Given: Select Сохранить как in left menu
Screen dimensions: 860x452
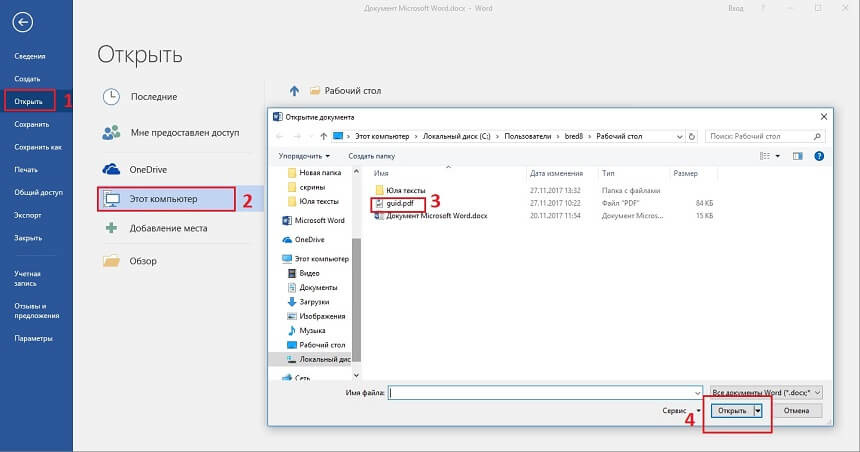Looking at the screenshot, I should 38,147.
